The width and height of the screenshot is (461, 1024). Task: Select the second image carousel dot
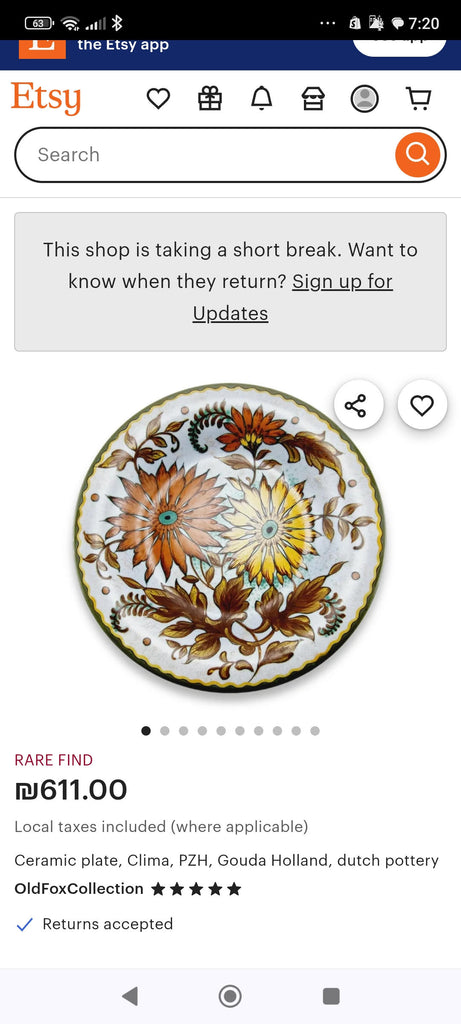(165, 731)
